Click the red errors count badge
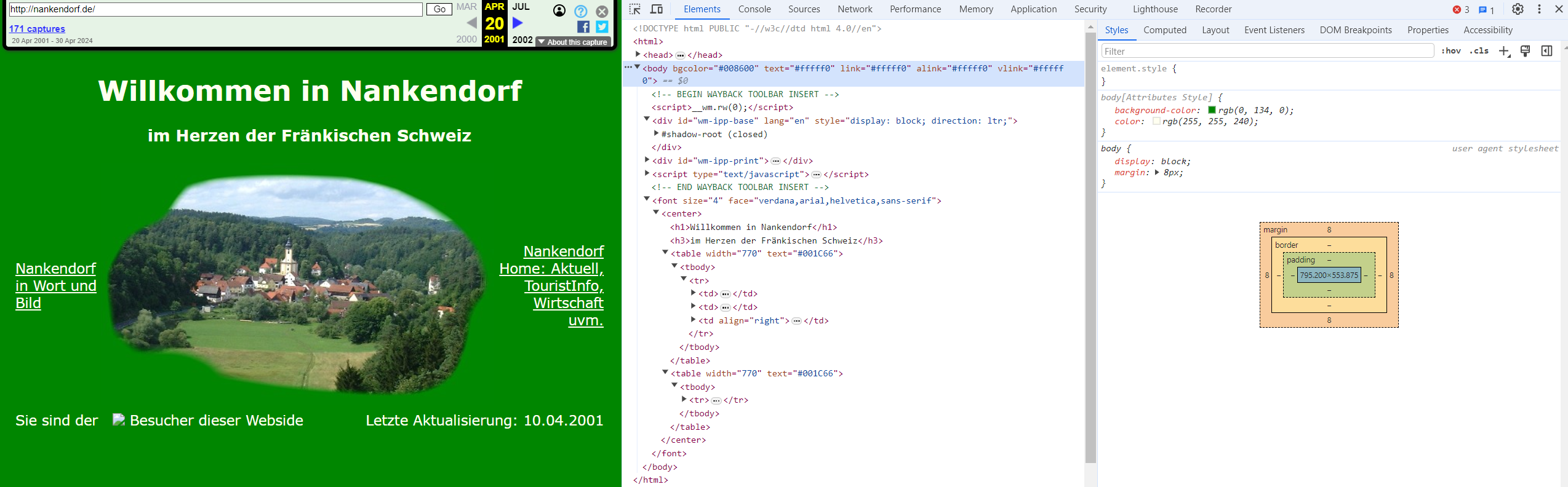The height and width of the screenshot is (487, 1568). [1461, 10]
